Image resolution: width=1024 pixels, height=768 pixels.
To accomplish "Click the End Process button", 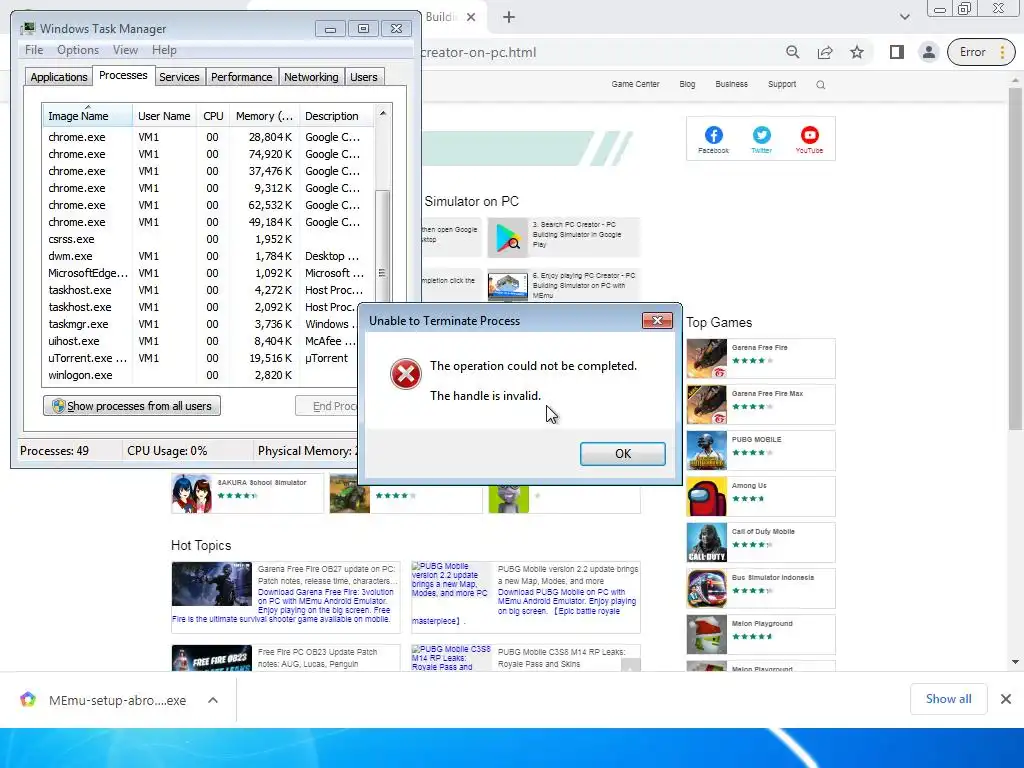I will pyautogui.click(x=327, y=406).
